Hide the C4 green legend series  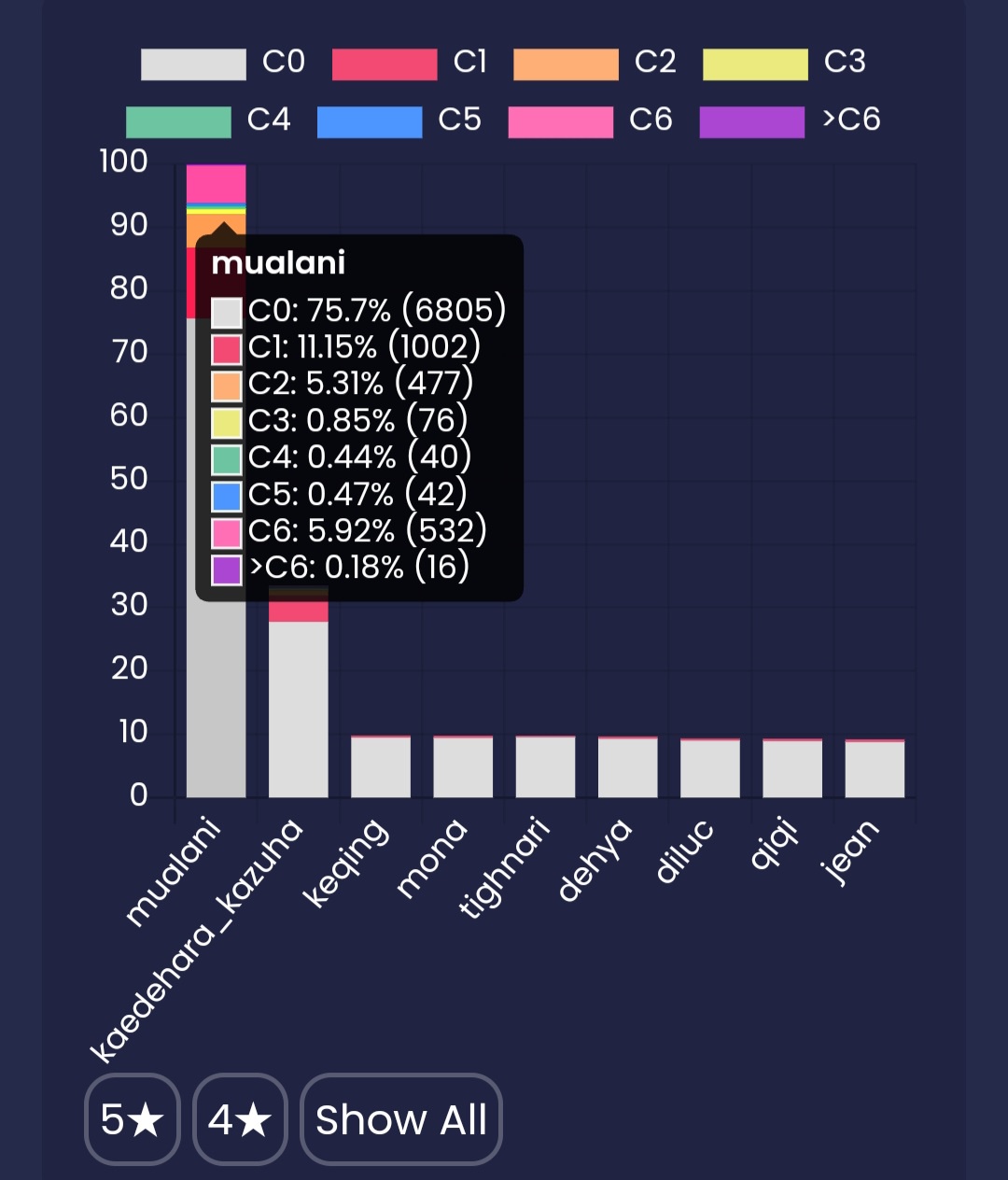click(x=178, y=122)
